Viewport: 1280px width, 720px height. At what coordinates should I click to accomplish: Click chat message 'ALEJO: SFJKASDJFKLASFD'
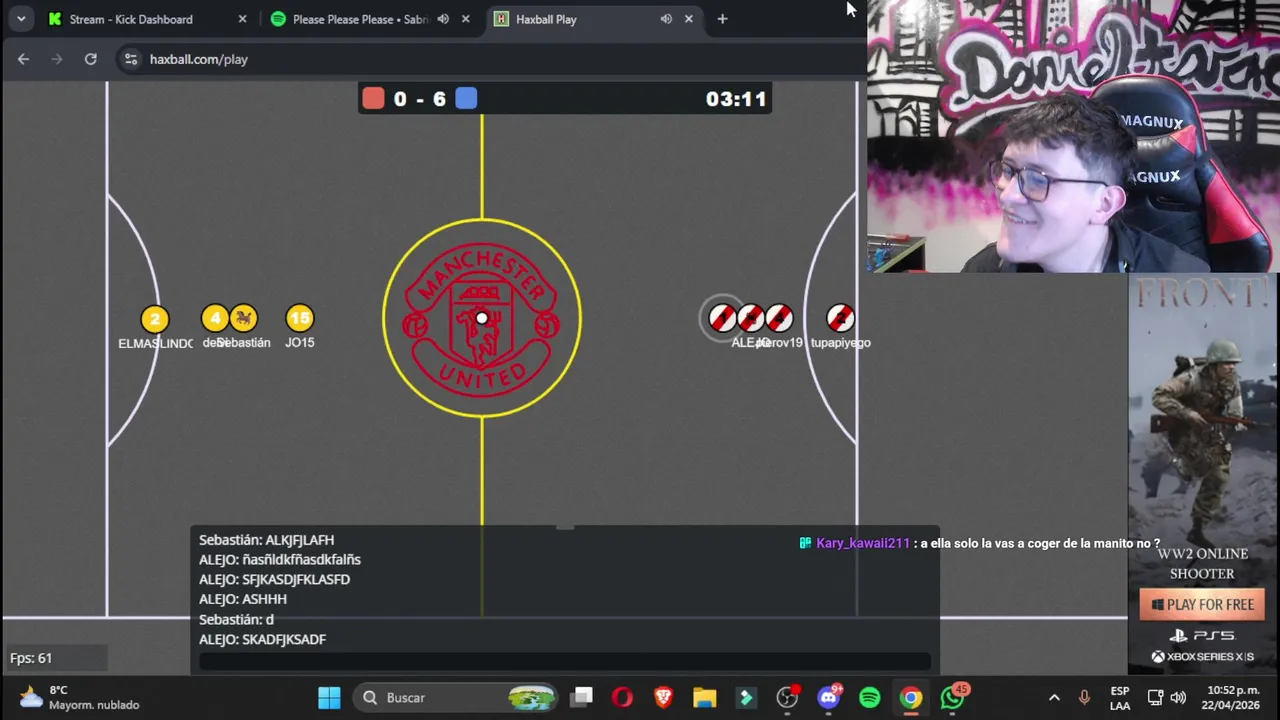[274, 579]
